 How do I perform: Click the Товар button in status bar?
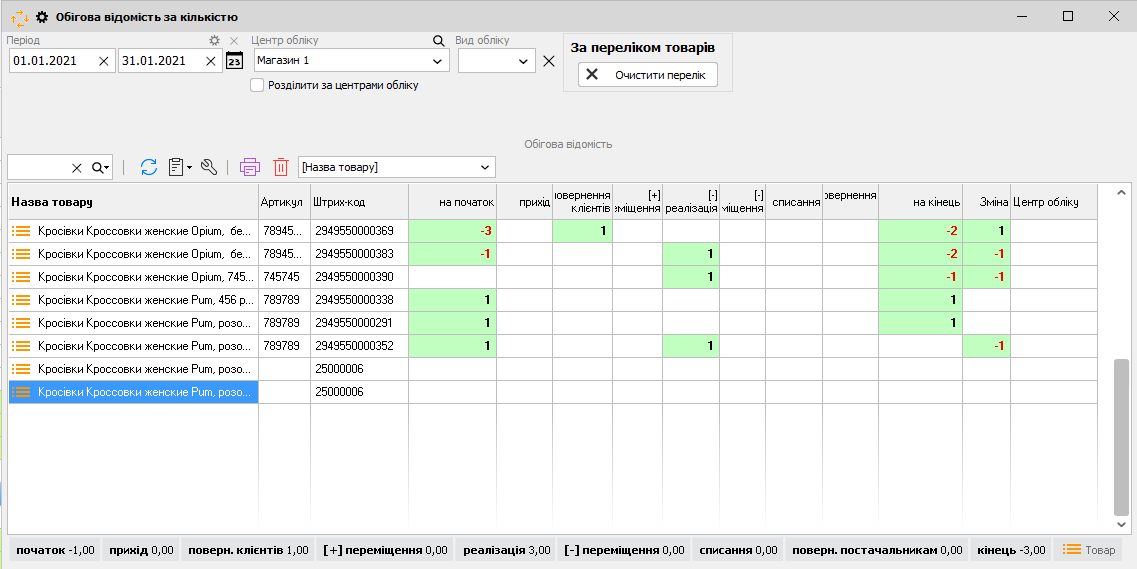click(1088, 550)
